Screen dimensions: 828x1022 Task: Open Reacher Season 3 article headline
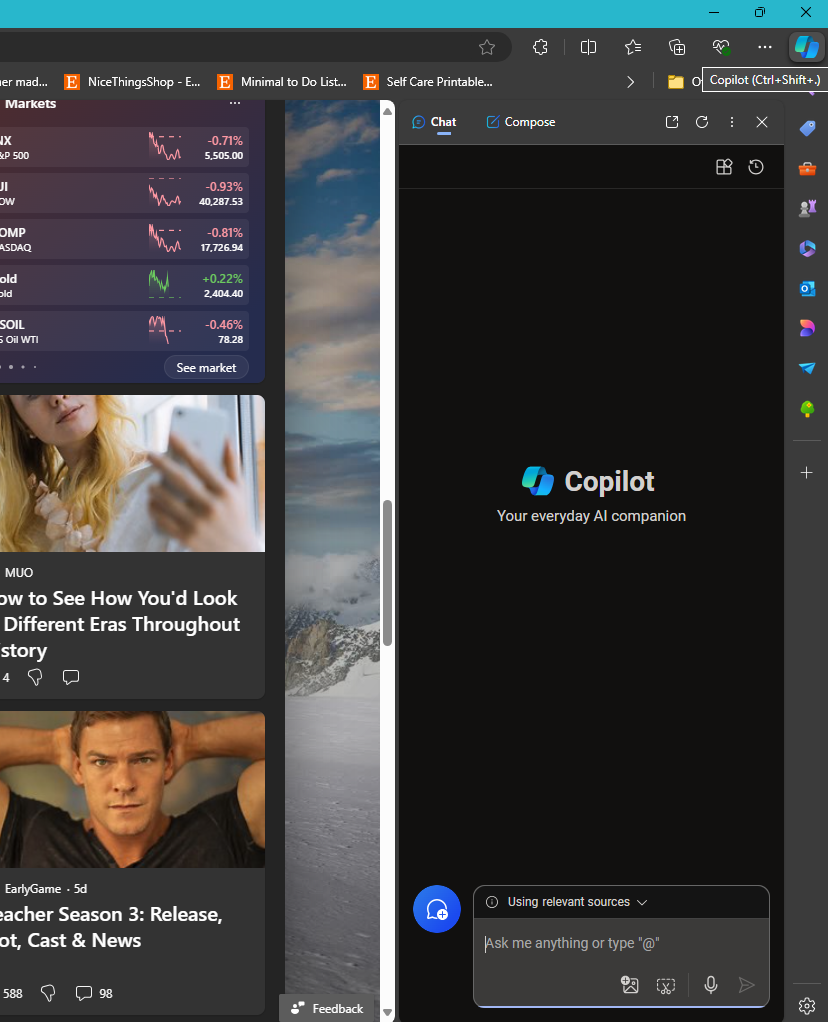[x=111, y=927]
